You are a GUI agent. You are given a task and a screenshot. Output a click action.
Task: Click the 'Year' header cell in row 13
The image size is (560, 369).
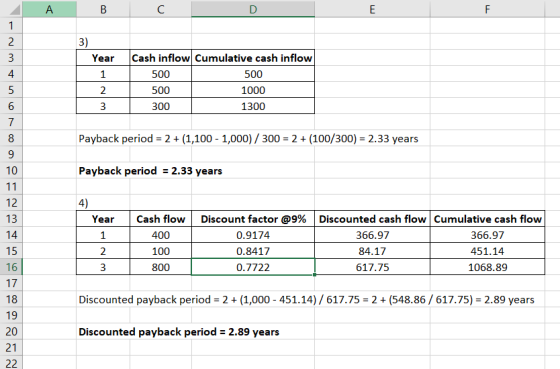[103, 219]
